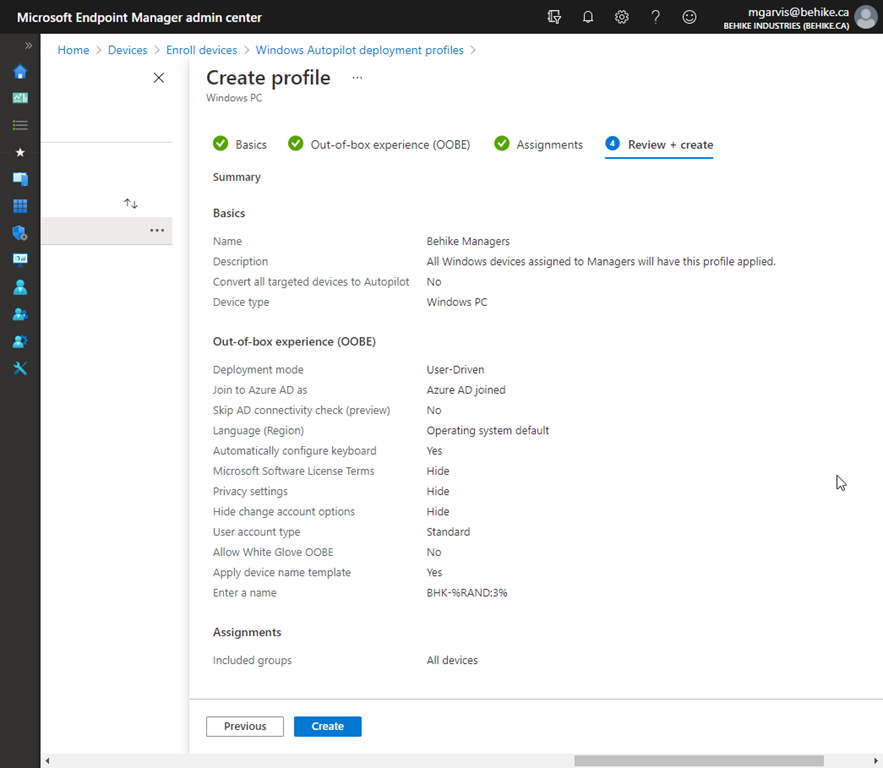
Task: Select the Users icon in sidebar
Action: point(19,287)
